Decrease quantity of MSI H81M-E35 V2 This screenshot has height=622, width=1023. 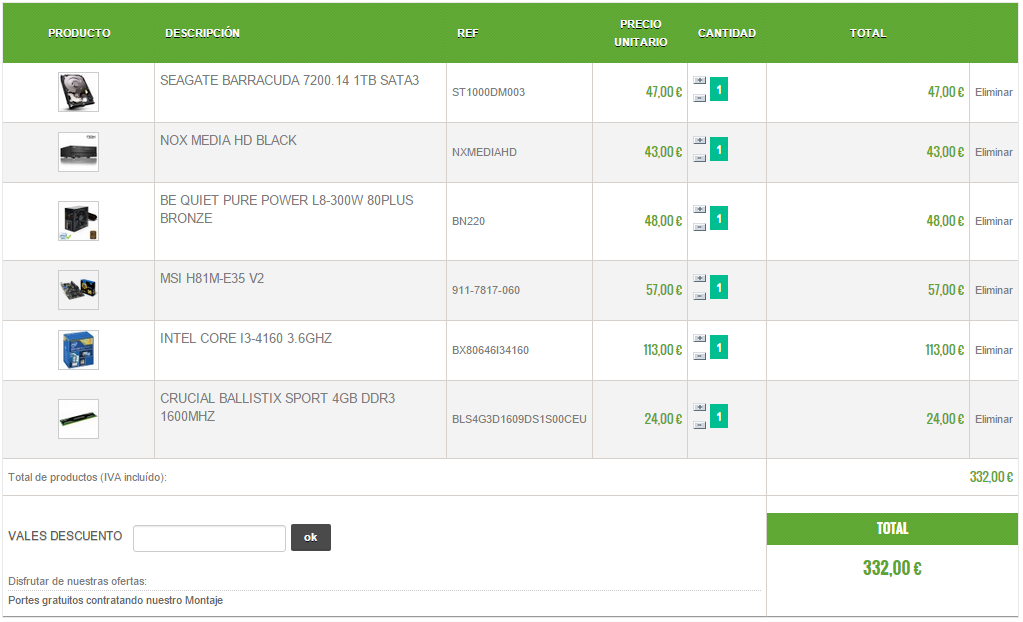point(699,296)
